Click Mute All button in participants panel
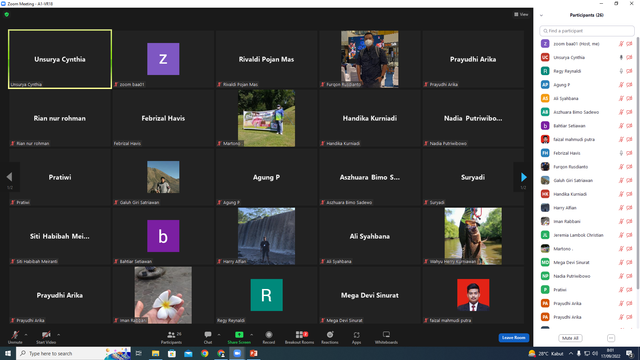 click(x=570, y=338)
